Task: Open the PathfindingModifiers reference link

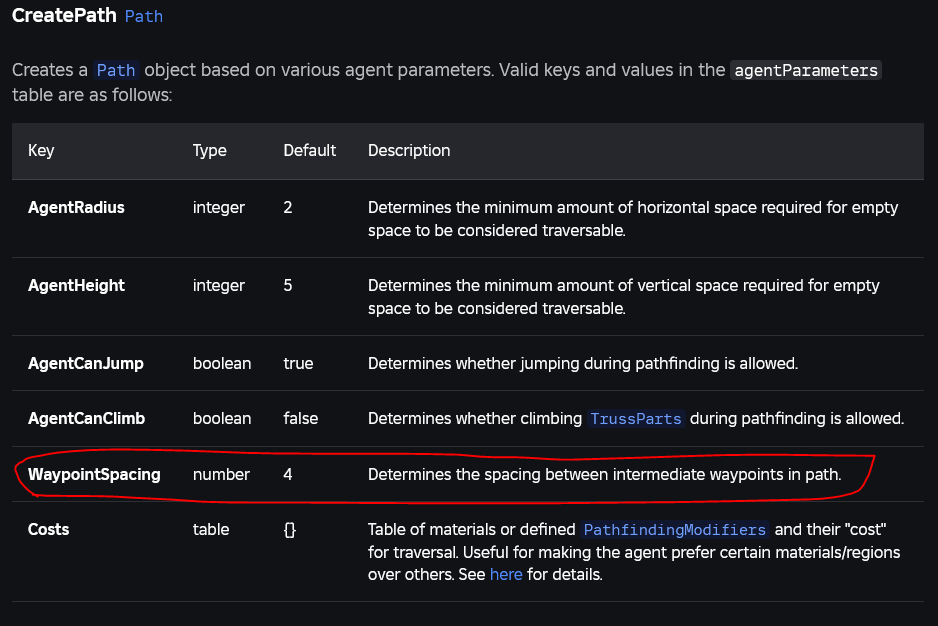Action: 674,530
